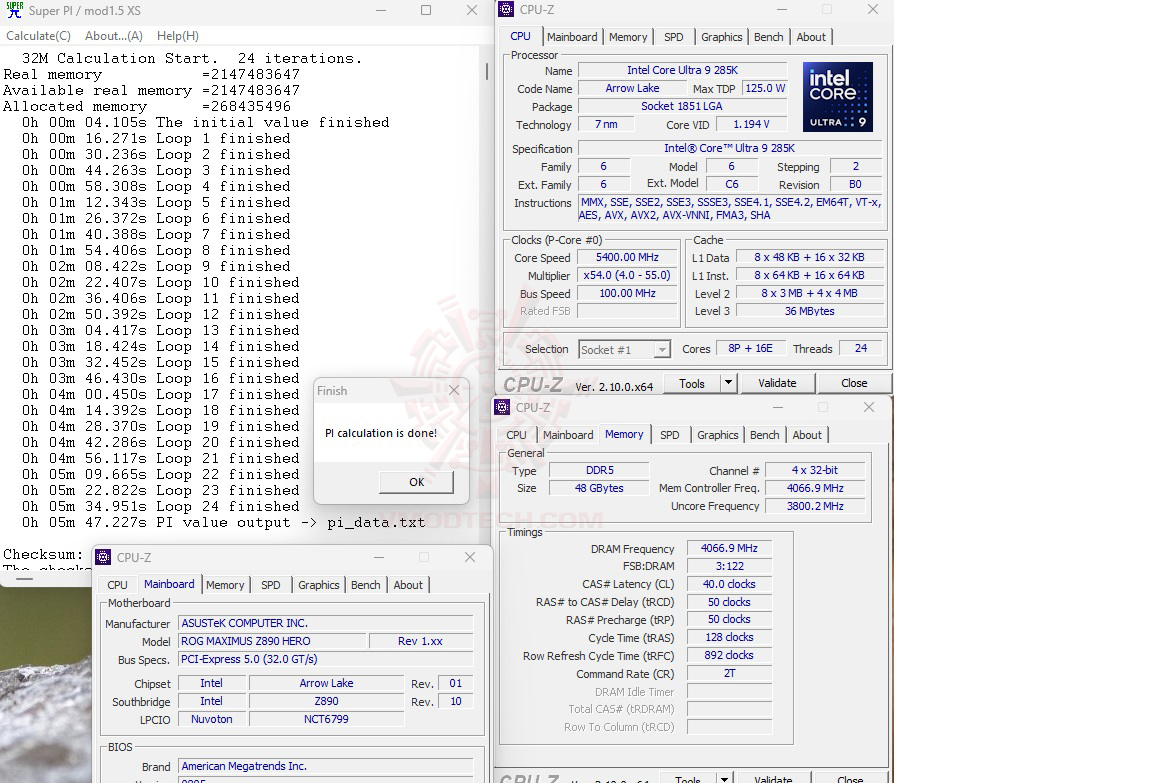This screenshot has width=1152, height=783.
Task: Select CPU tab in top CPU-Z window
Action: (x=520, y=36)
